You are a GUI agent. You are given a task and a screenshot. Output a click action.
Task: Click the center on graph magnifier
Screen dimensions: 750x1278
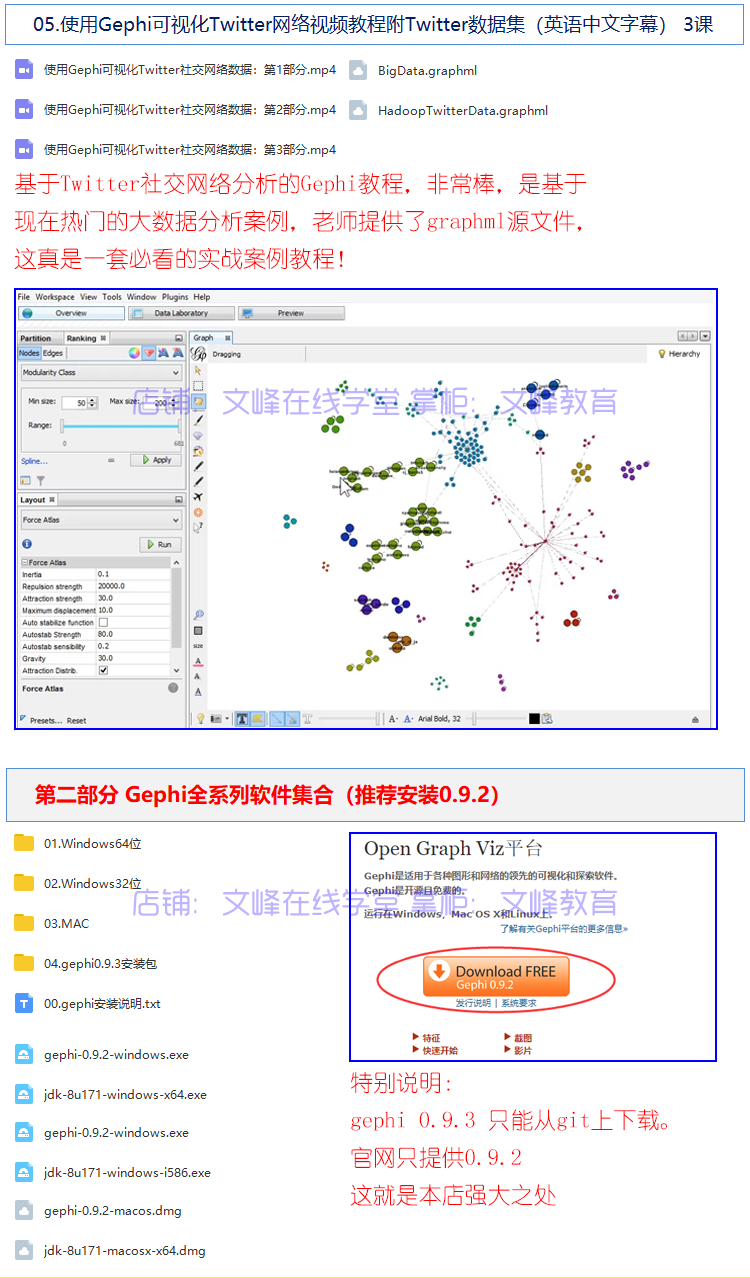(198, 614)
